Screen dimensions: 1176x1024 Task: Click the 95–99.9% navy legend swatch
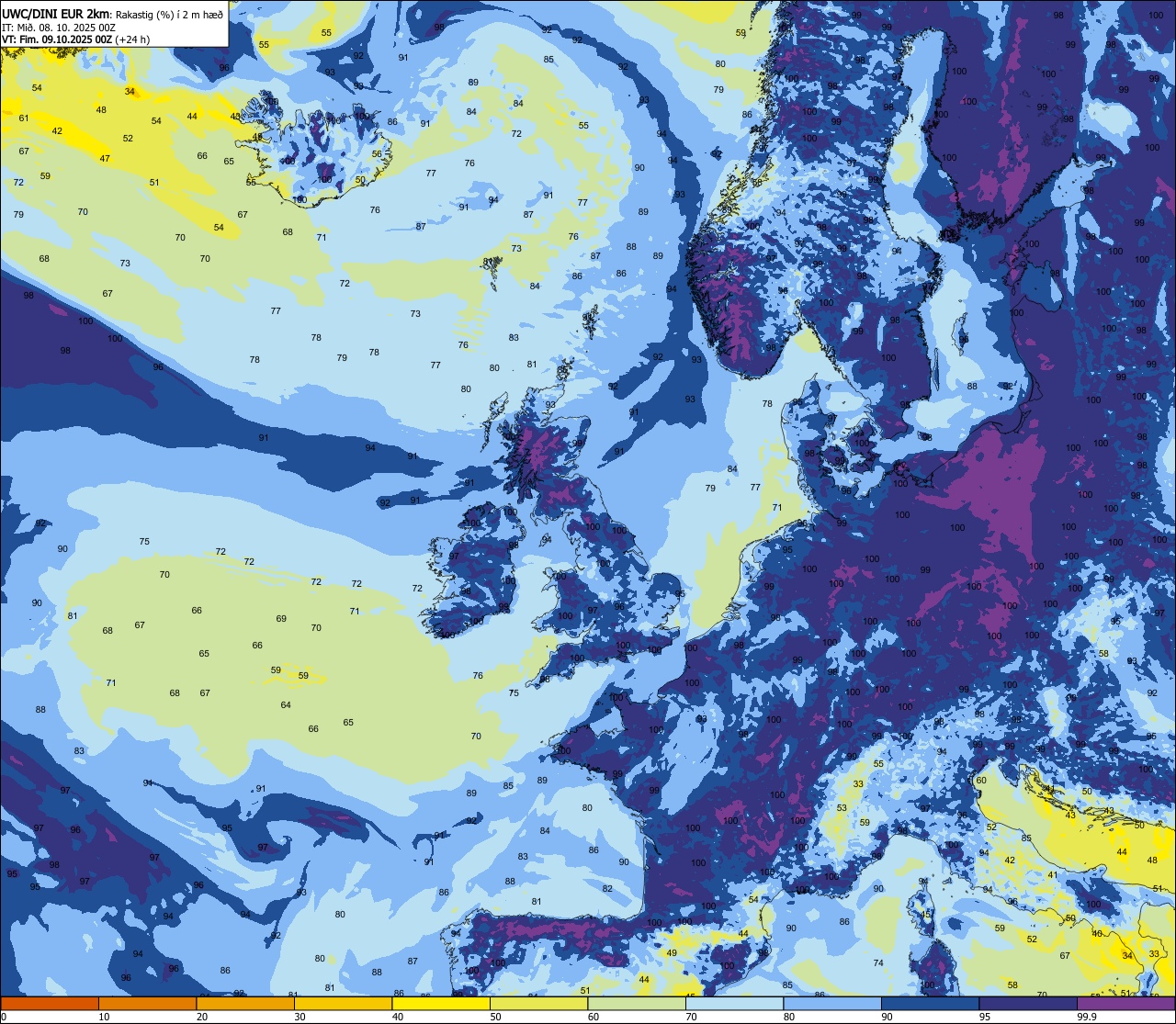pos(1028,1004)
